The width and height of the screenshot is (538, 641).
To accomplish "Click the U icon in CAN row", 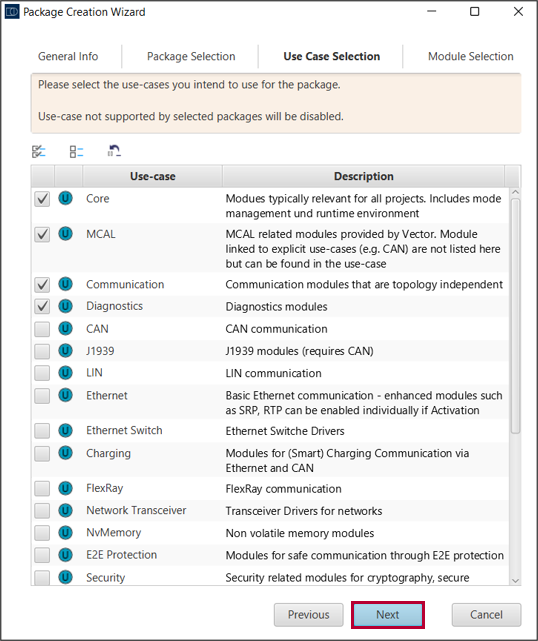I will coord(65,328).
